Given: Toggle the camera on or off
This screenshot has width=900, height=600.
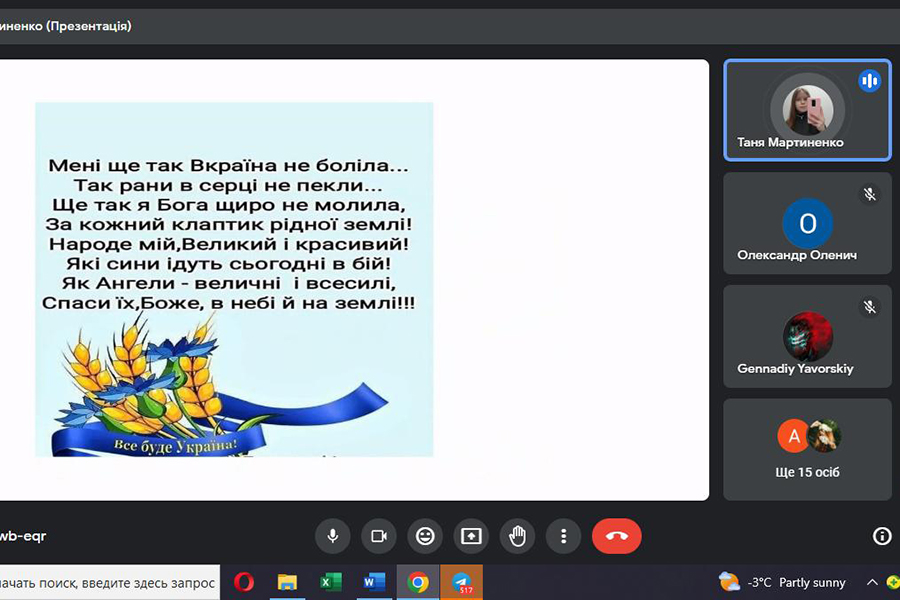Looking at the screenshot, I should [x=379, y=536].
